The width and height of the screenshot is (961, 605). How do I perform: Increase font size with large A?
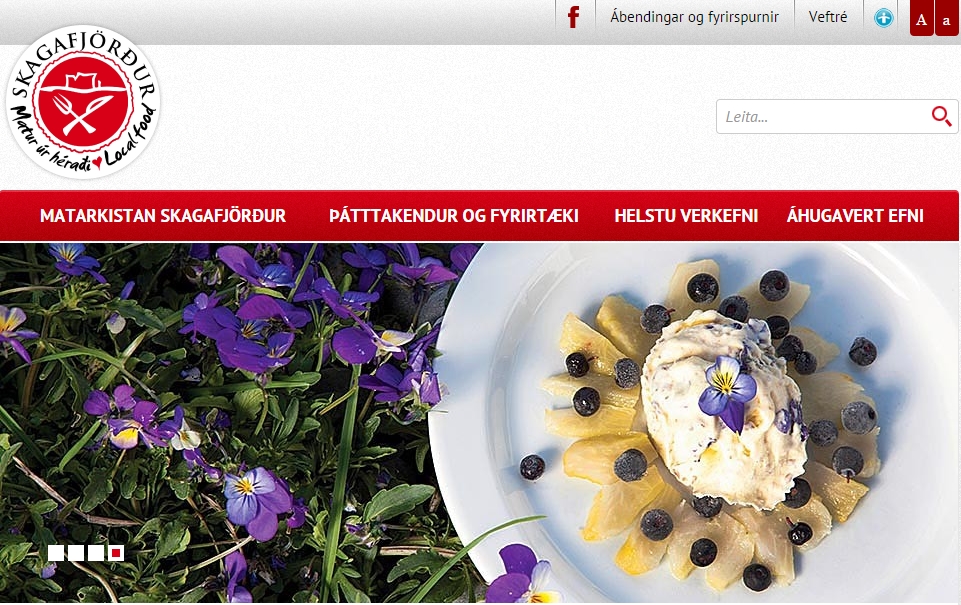pyautogui.click(x=921, y=18)
